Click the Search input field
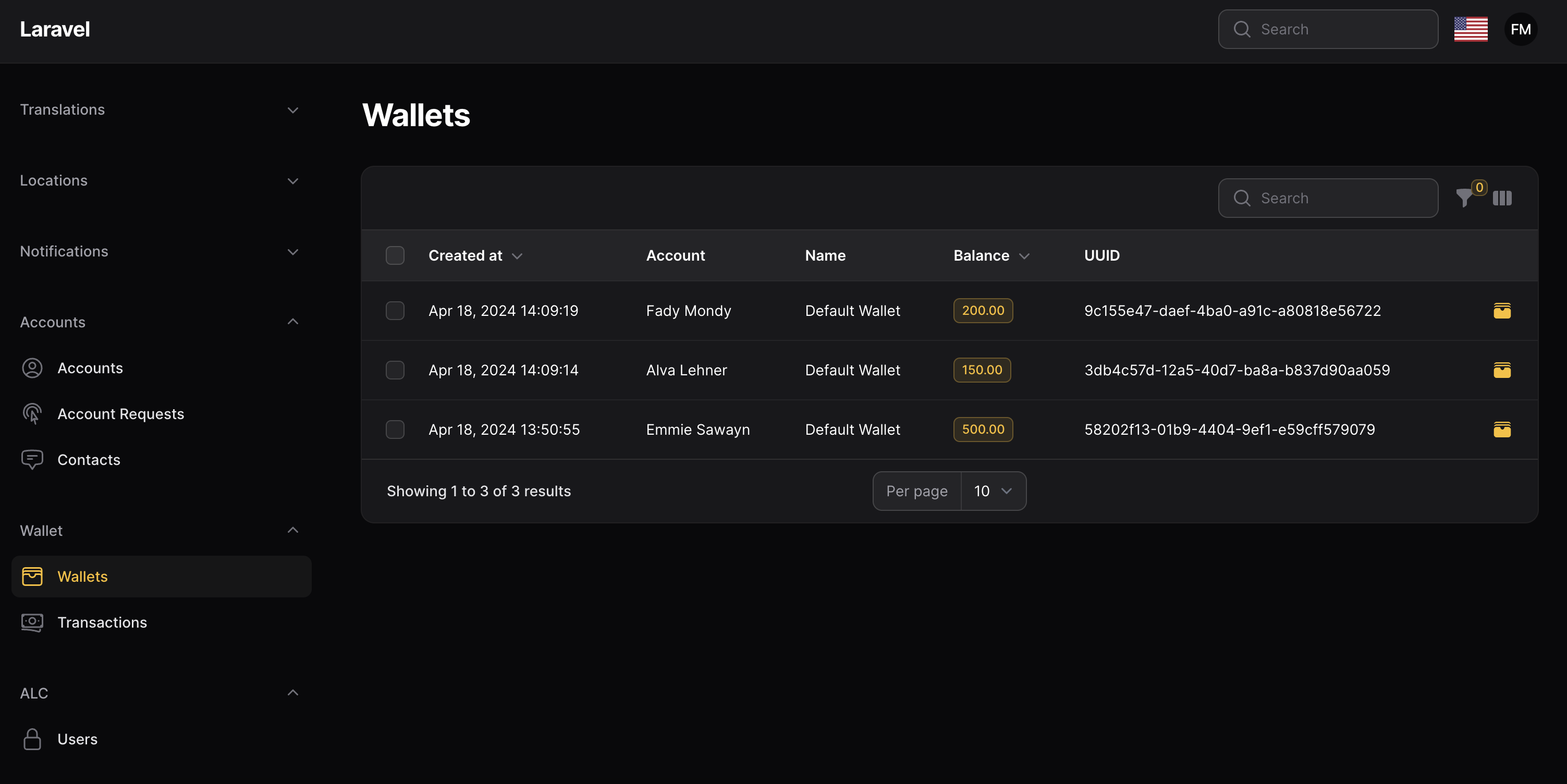This screenshot has height=784, width=1567. click(1329, 198)
